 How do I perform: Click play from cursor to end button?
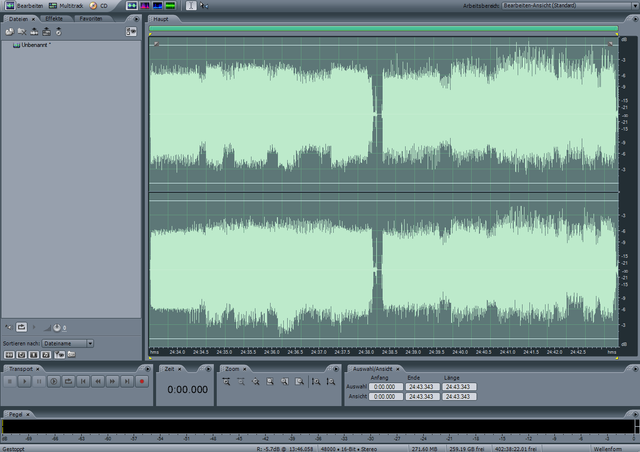[54, 381]
